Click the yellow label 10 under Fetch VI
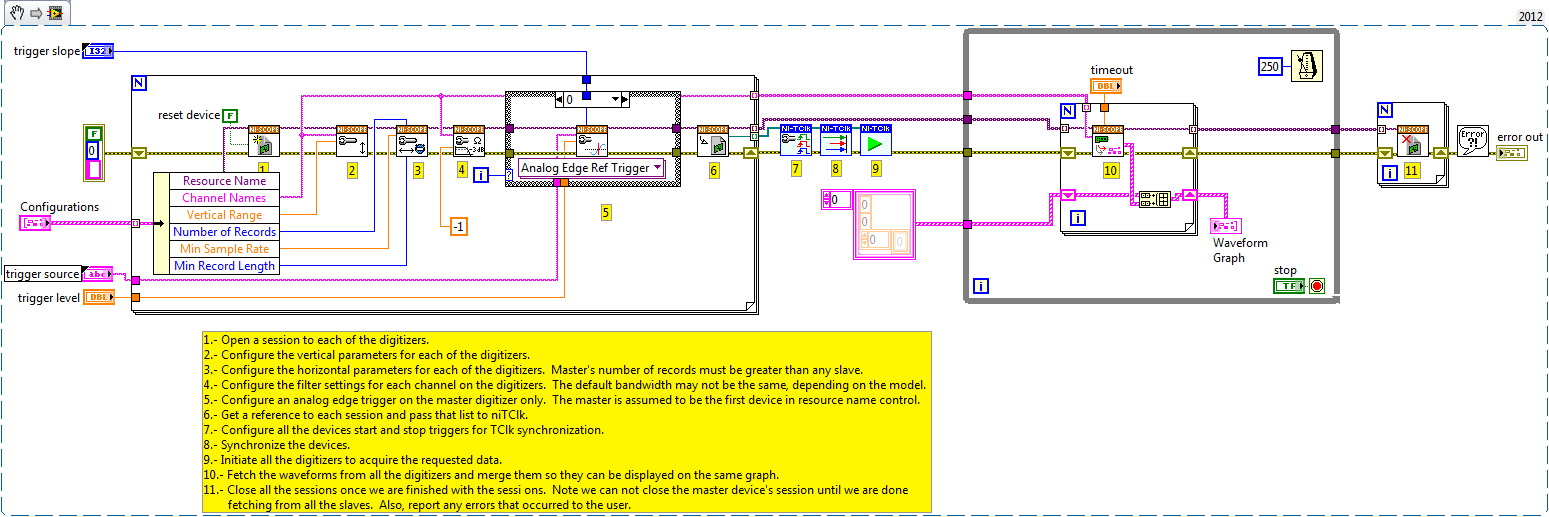Image resolution: width=1549 pixels, height=517 pixels. (x=1111, y=171)
